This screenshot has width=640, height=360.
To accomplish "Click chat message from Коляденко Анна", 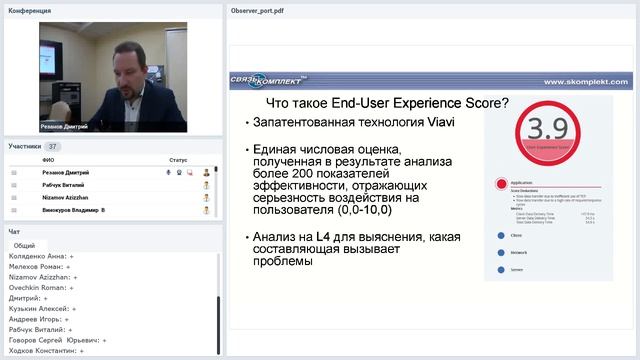I will click(41, 256).
